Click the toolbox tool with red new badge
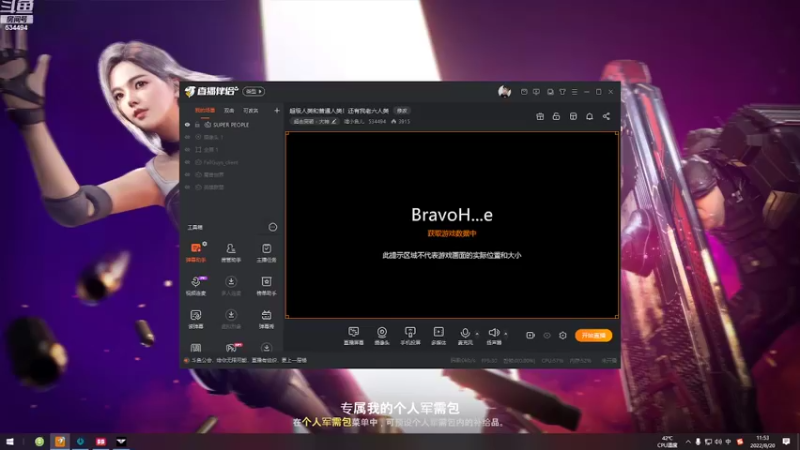 (x=232, y=348)
